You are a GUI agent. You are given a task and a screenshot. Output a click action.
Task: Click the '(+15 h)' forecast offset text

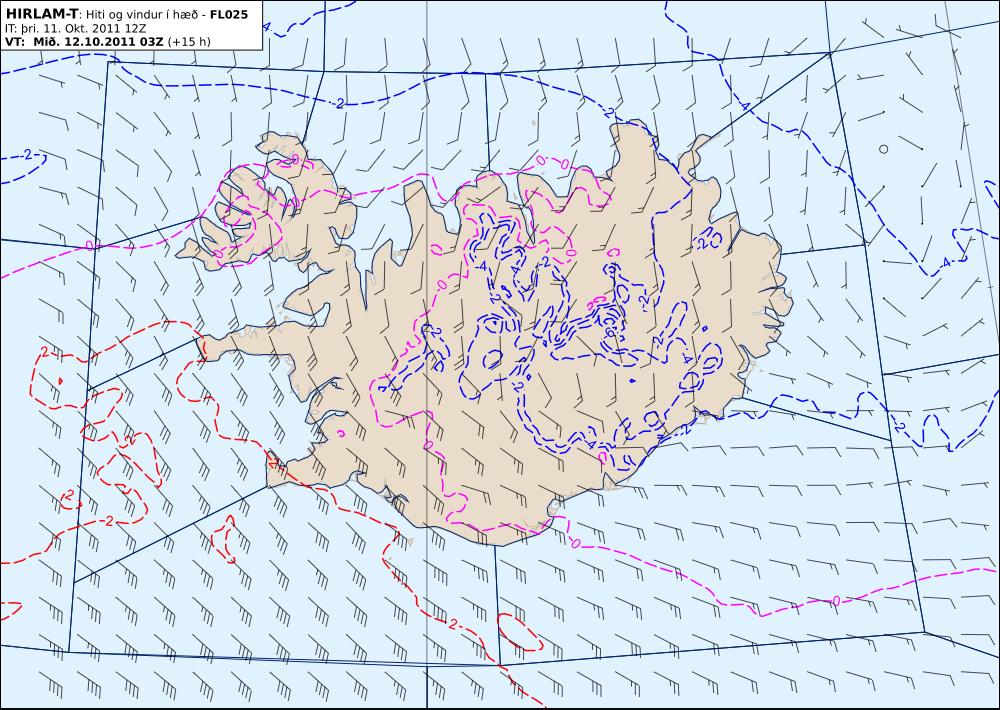coord(189,42)
